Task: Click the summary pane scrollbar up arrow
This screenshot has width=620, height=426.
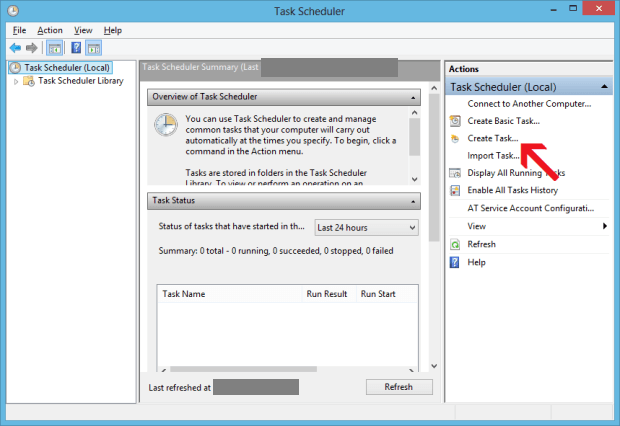Action: pos(434,88)
